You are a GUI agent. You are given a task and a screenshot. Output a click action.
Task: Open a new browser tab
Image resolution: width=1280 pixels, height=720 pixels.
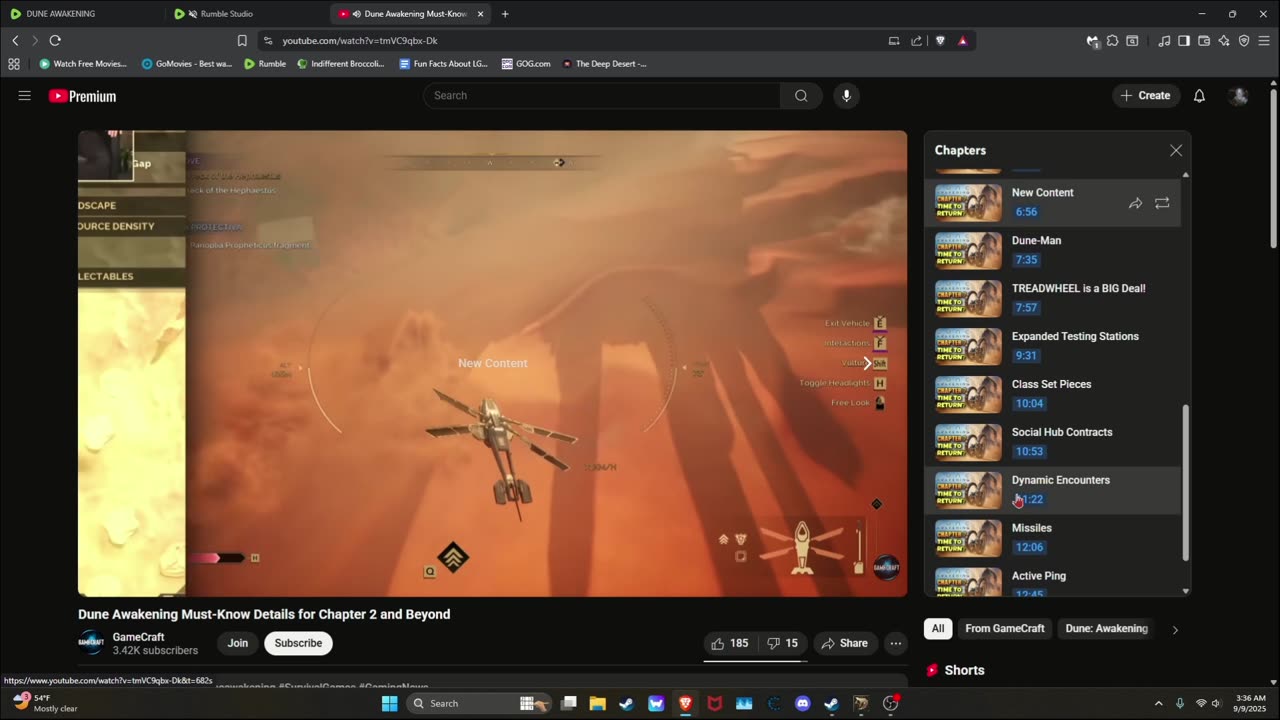[x=505, y=14]
